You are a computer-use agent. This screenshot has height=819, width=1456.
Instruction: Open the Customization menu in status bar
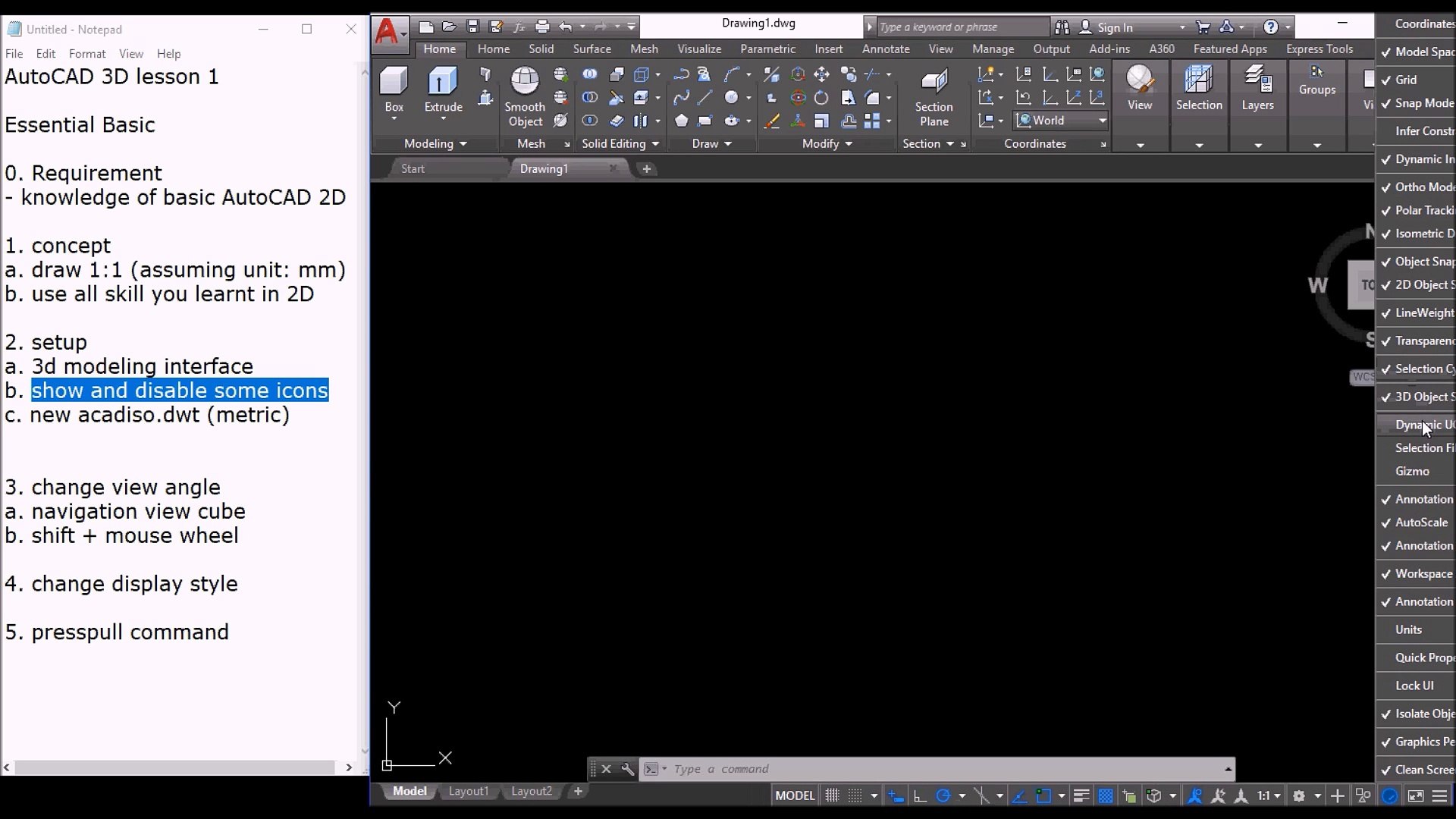click(x=1439, y=795)
